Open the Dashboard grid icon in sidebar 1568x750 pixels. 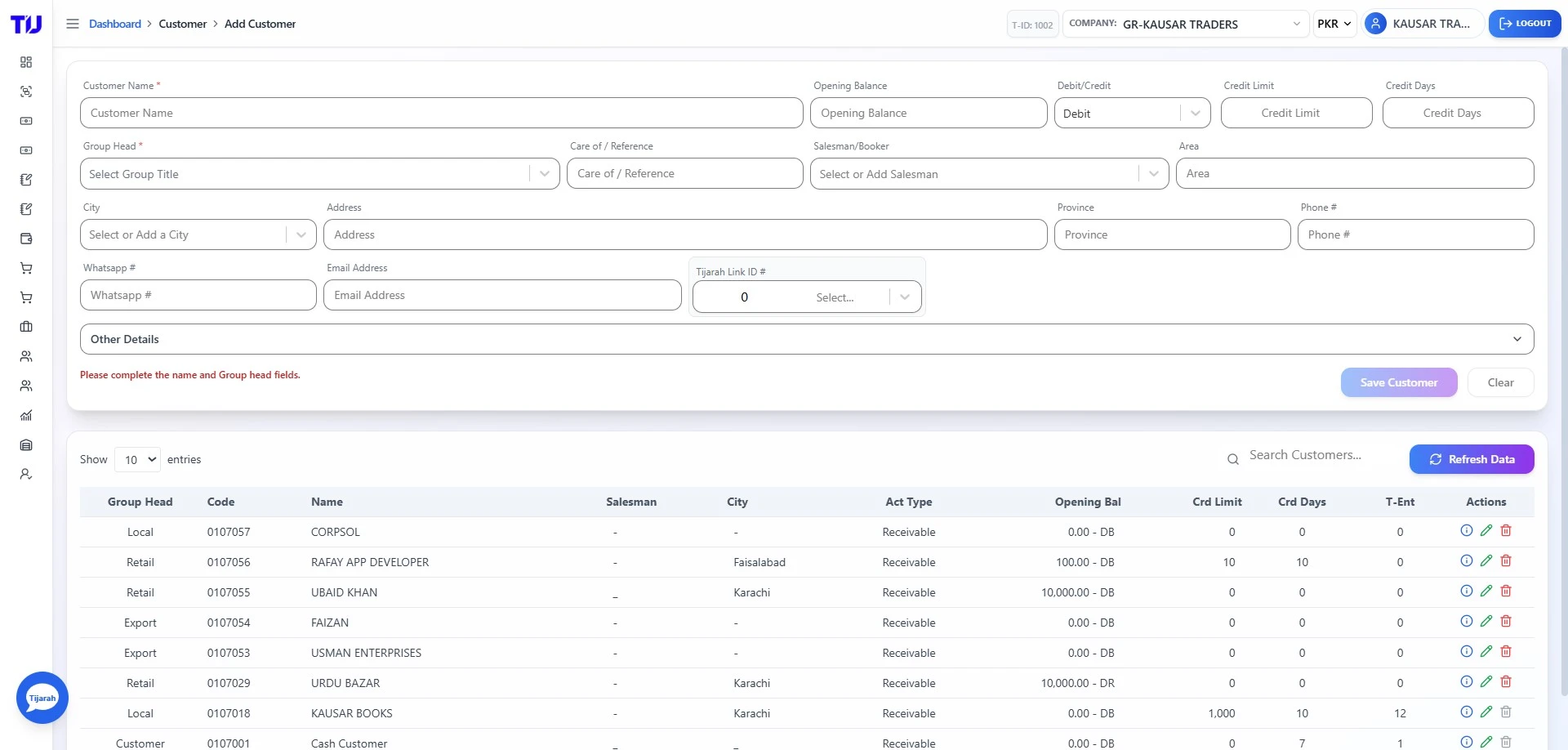tap(26, 62)
